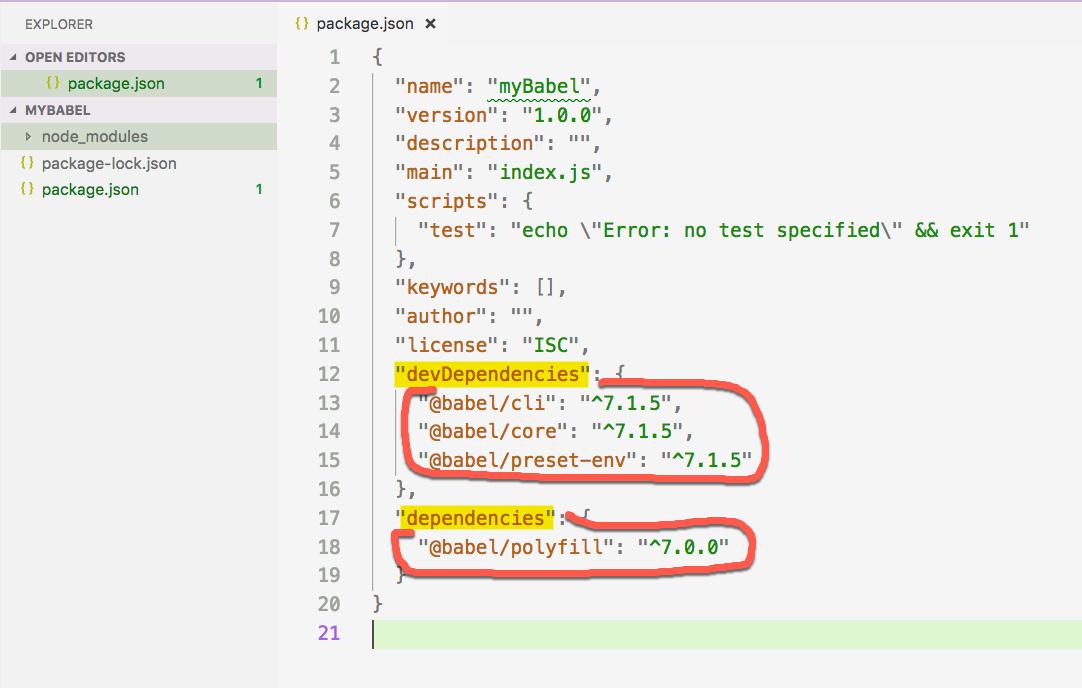Click the "license" key on line 11
1082x688 pixels.
tap(446, 345)
